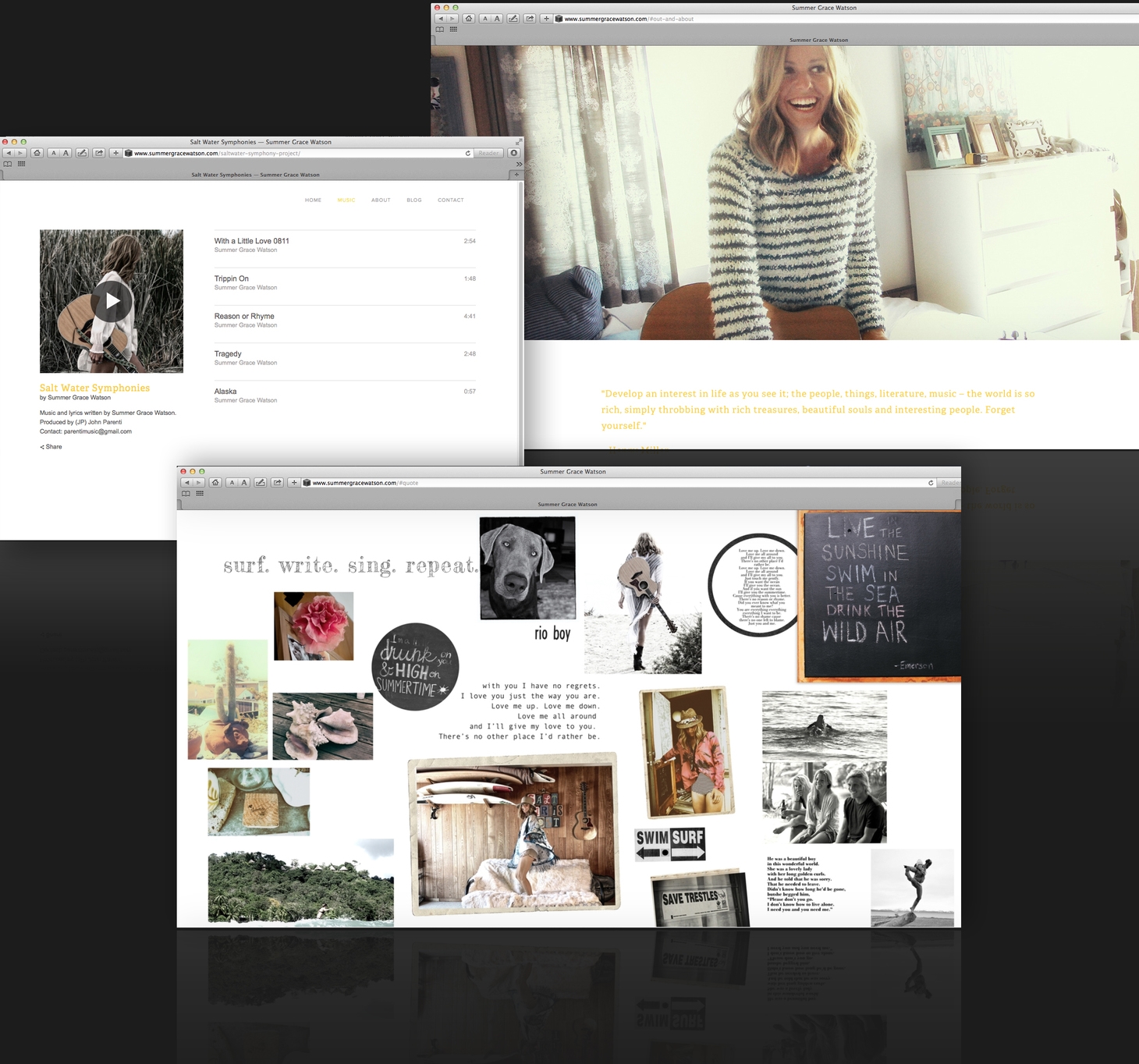Play track Tragedy
The width and height of the screenshot is (1139, 1064).
[345, 357]
